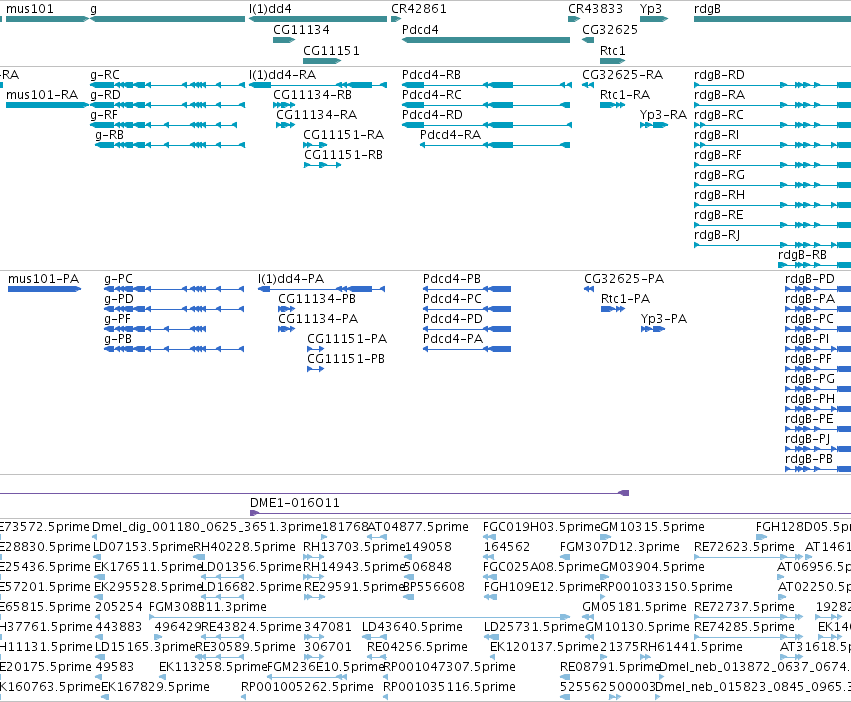Image resolution: width=851 pixels, height=702 pixels.
Task: Select the CR43833 gene label
Action: point(595,9)
